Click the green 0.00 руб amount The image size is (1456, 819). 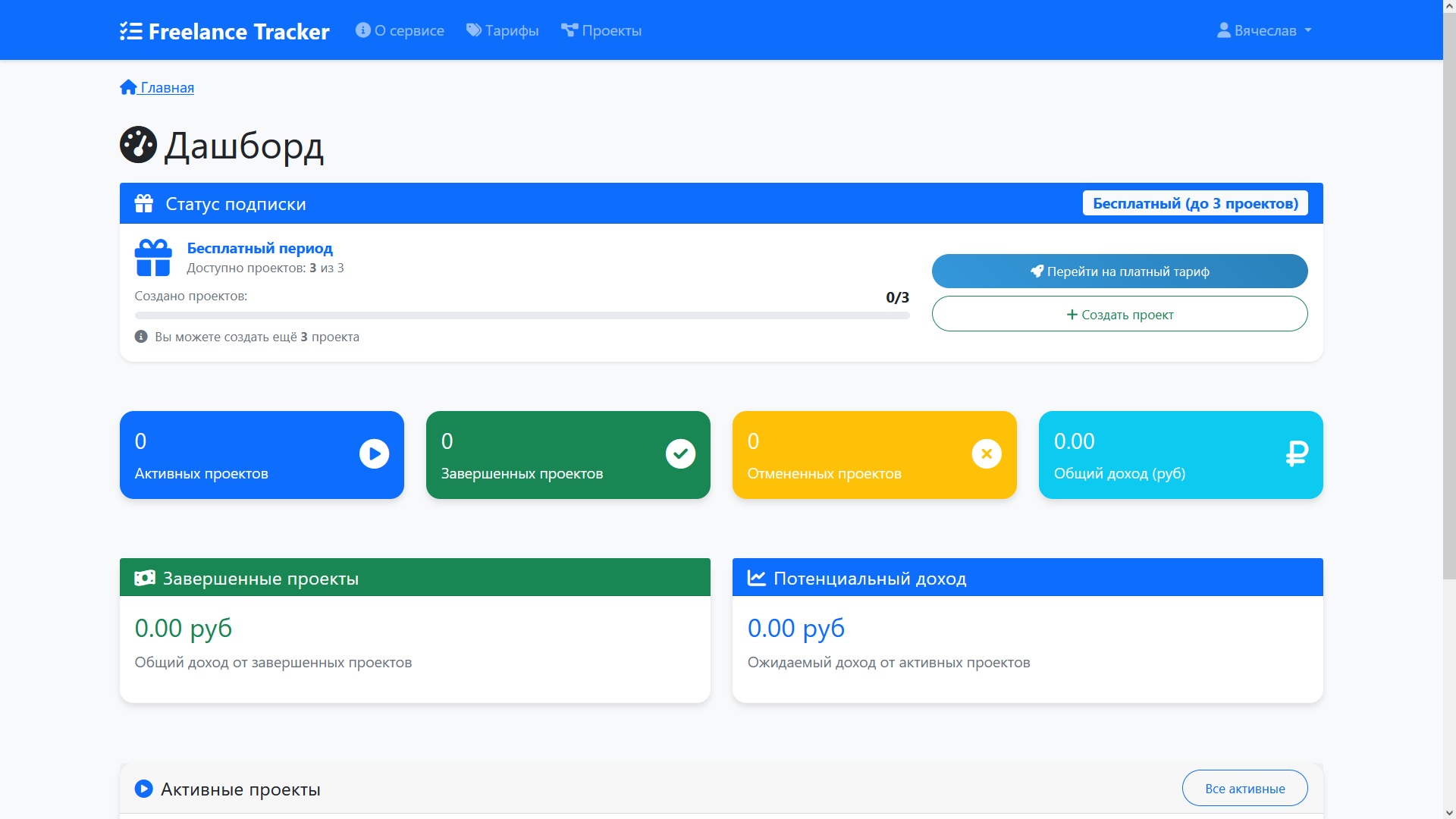click(183, 628)
